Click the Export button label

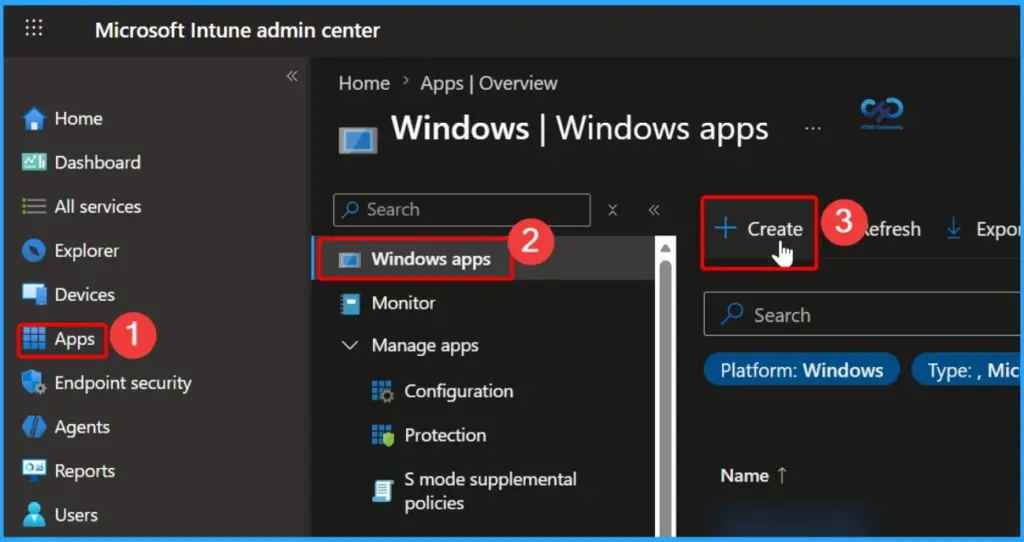(x=999, y=229)
